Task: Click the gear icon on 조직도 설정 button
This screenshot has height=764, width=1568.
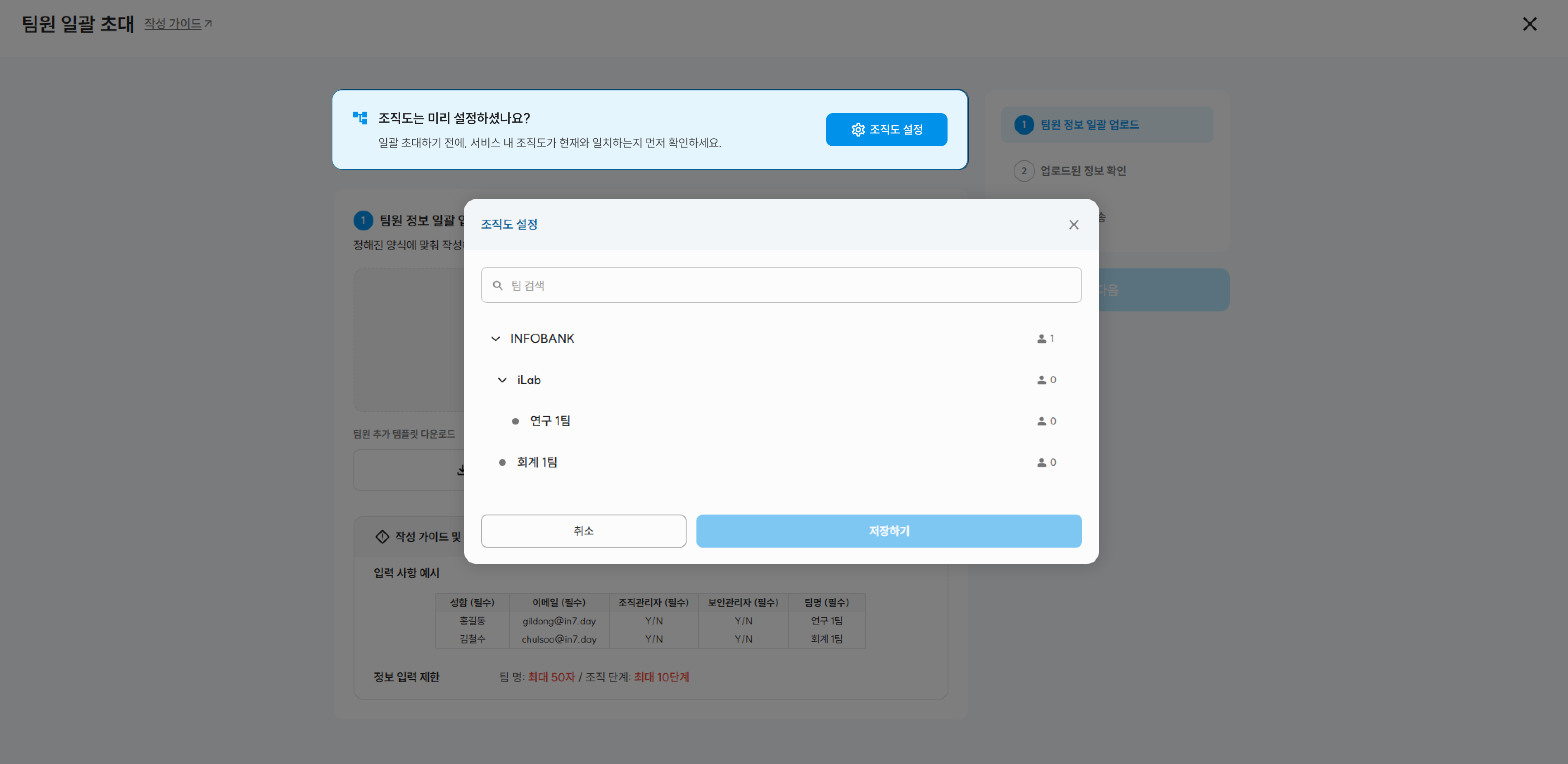Action: click(x=858, y=130)
